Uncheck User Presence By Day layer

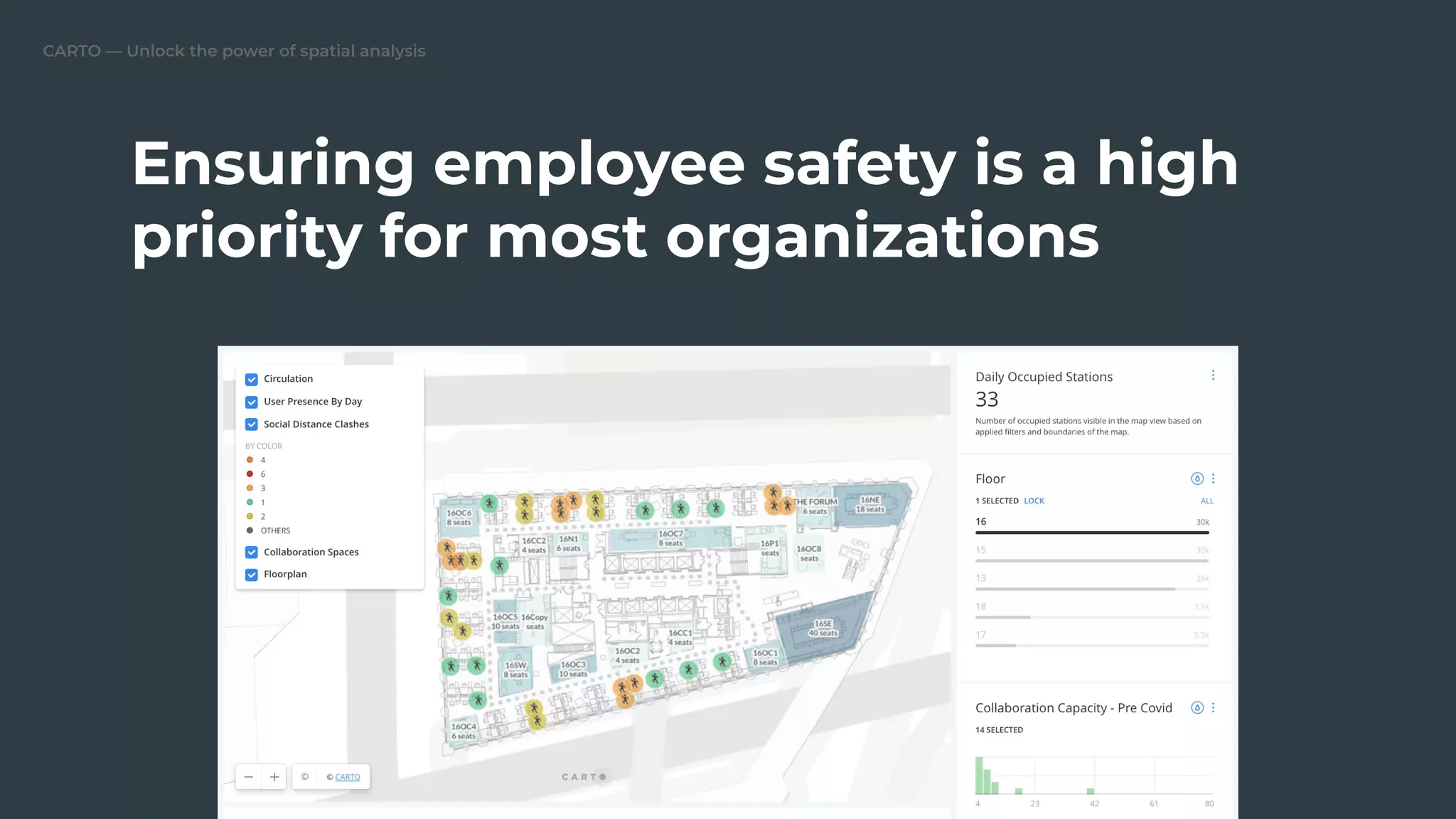tap(251, 402)
